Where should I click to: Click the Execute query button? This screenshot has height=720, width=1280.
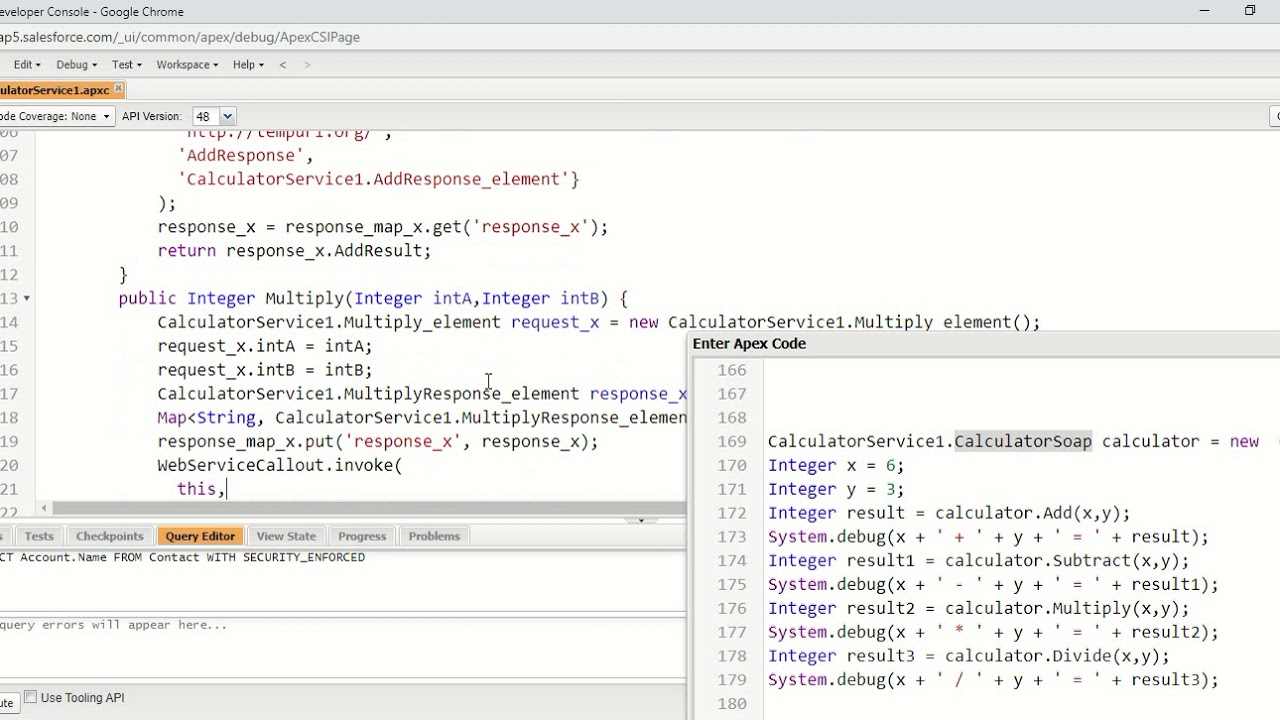(x=7, y=703)
